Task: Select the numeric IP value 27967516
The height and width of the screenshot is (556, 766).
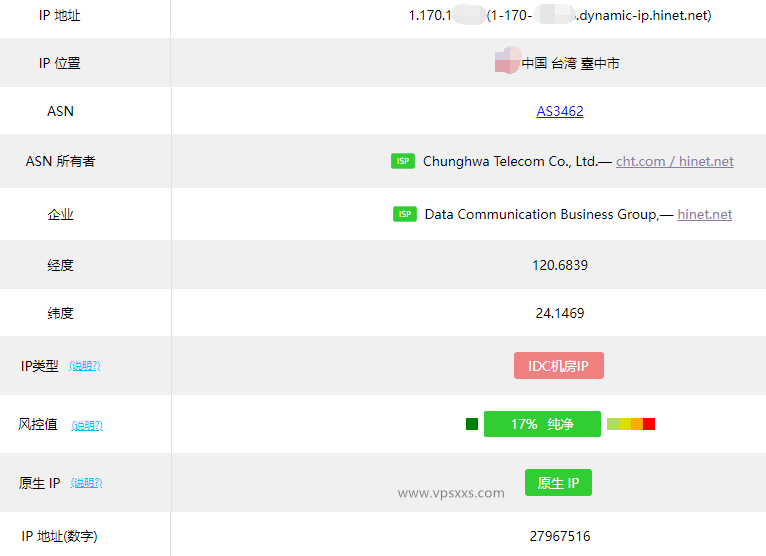Action: coord(560,536)
